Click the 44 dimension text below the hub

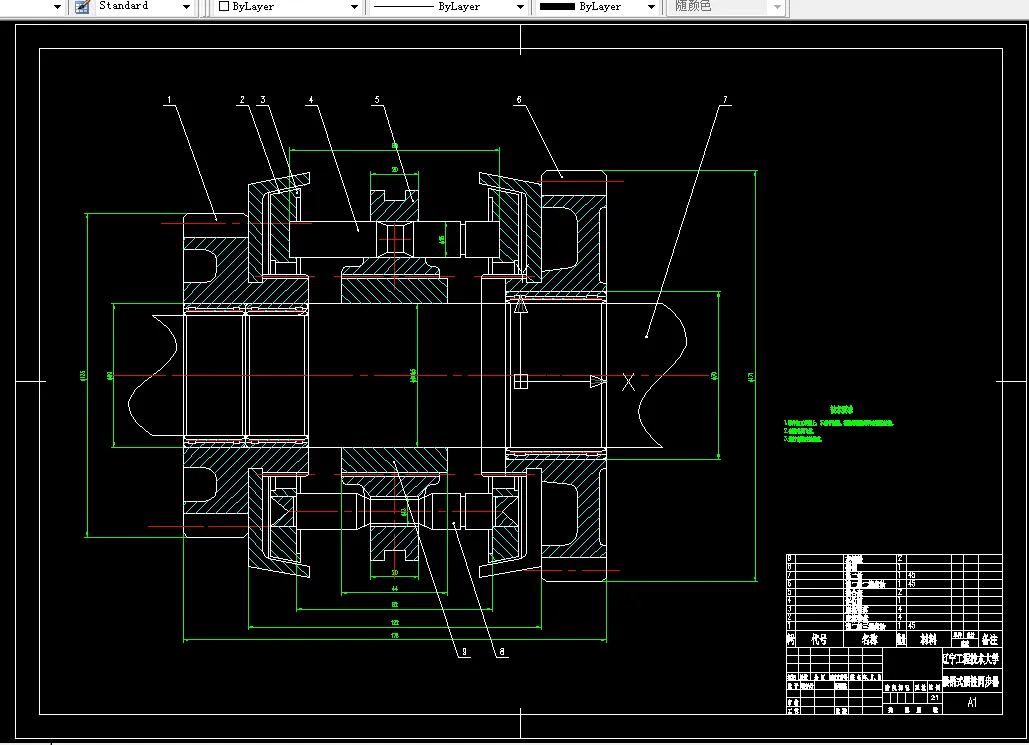point(395,589)
